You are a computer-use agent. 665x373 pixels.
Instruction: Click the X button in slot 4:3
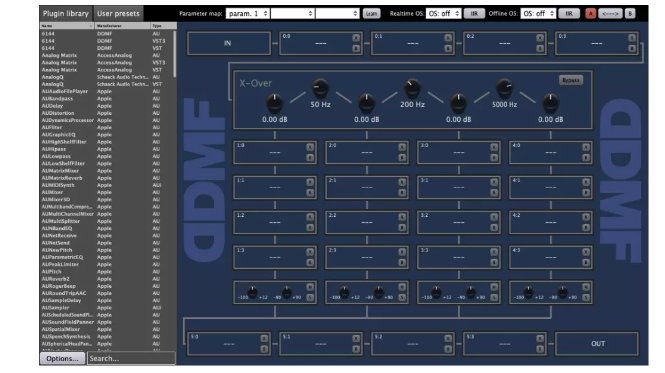point(586,252)
